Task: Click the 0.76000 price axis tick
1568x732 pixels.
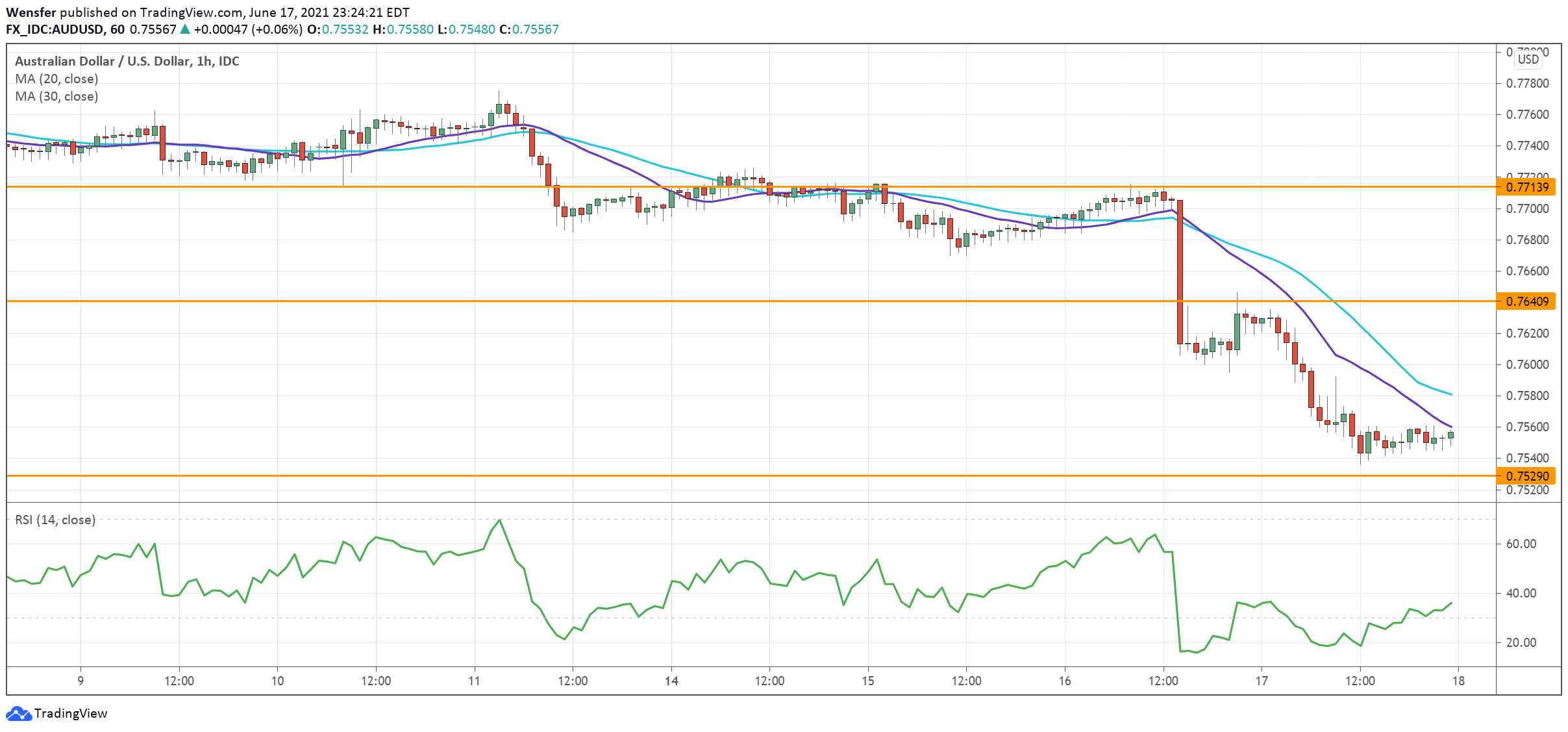Action: click(x=1527, y=364)
